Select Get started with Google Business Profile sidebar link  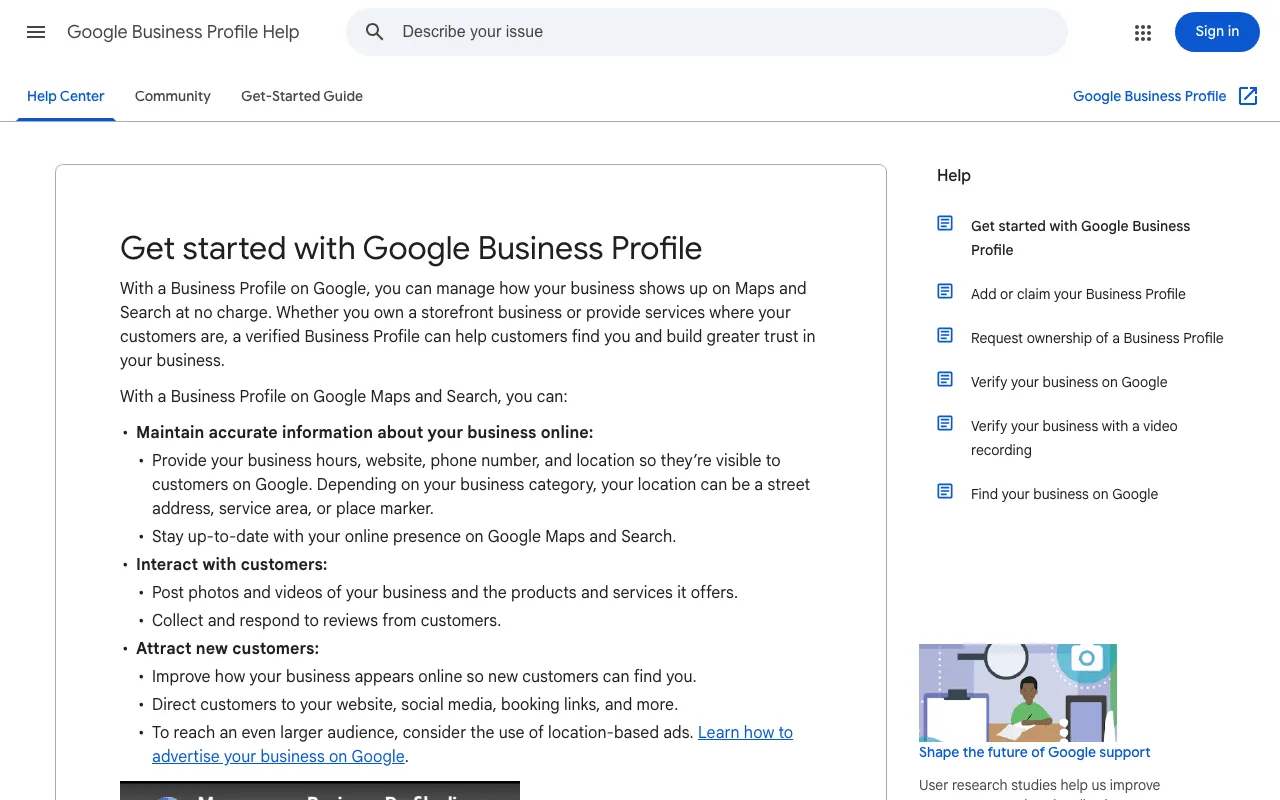pyautogui.click(x=1080, y=238)
